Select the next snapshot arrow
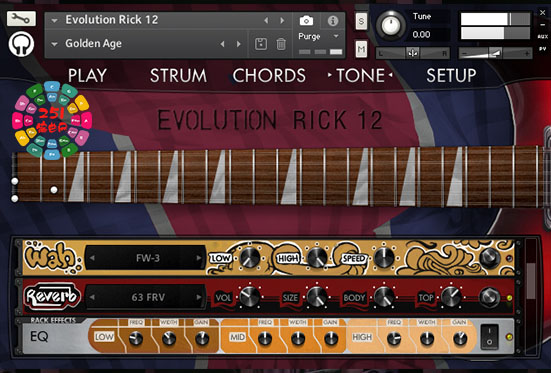Viewport: 551px width, 373px height. click(239, 44)
